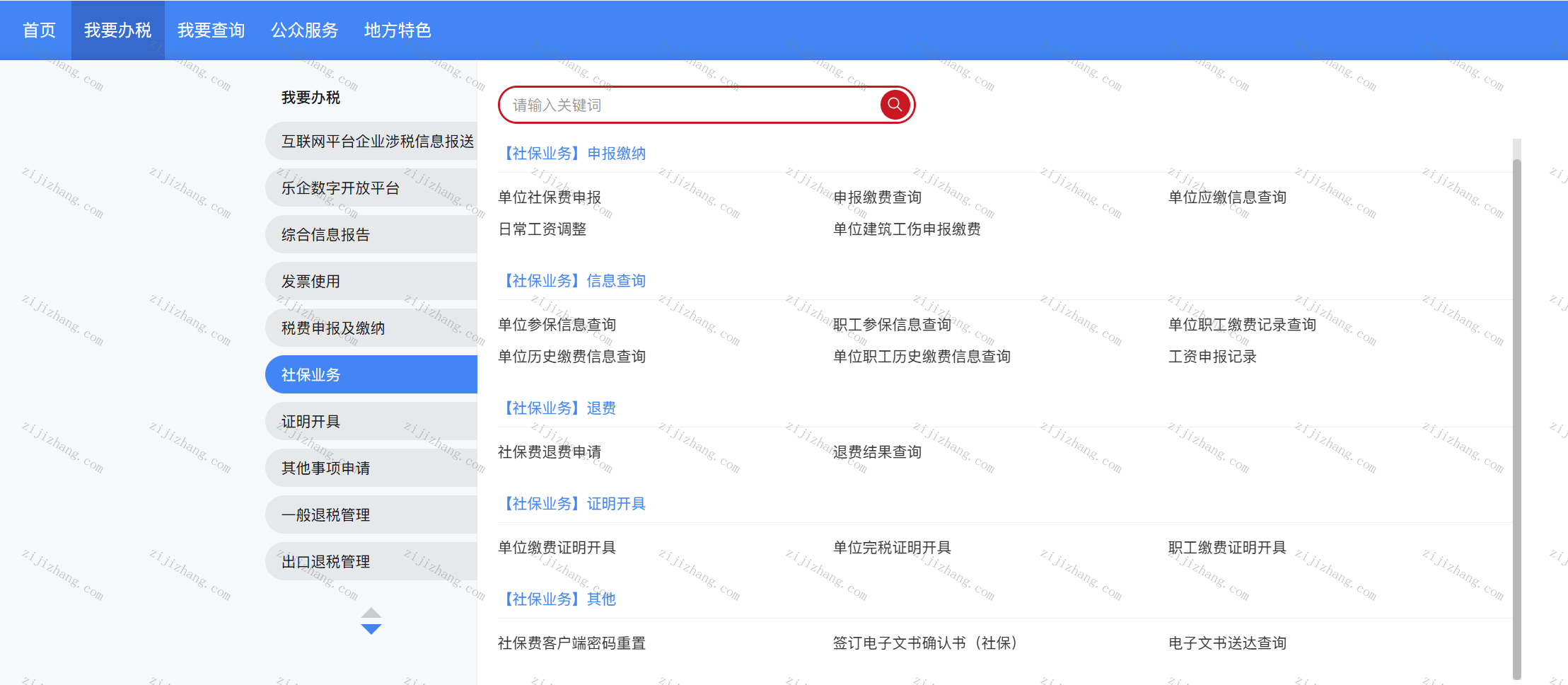
Task: Click 职工参保信息查询 link
Action: (892, 325)
